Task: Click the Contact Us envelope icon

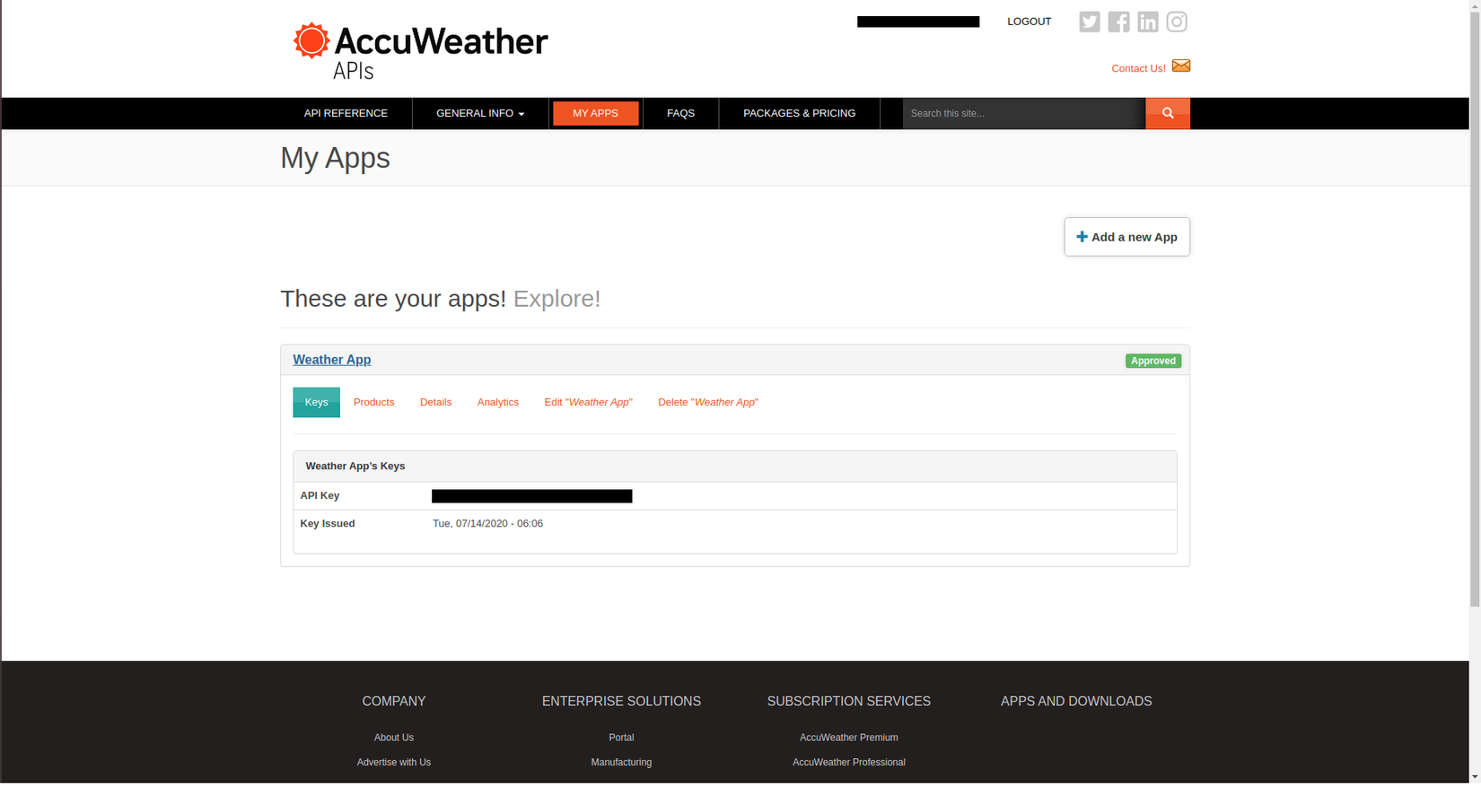Action: [1181, 65]
